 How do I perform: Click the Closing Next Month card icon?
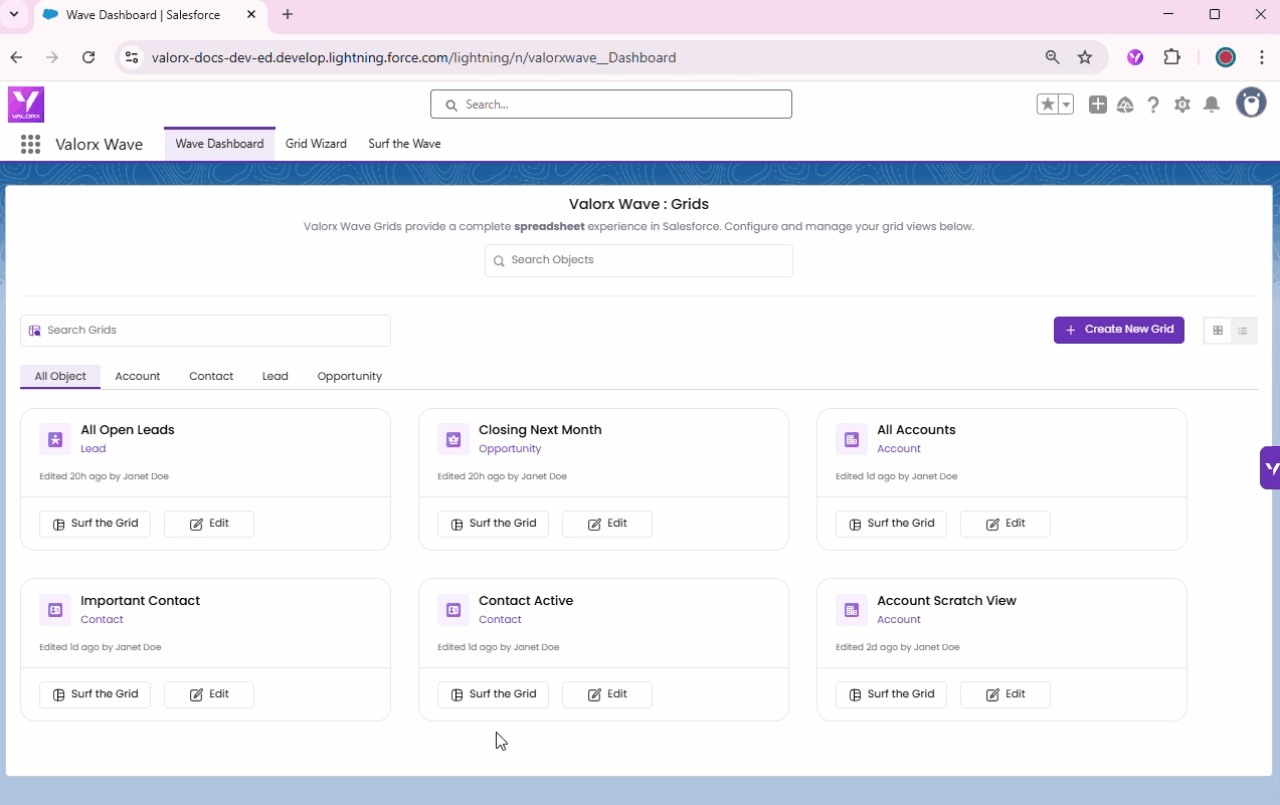(453, 439)
